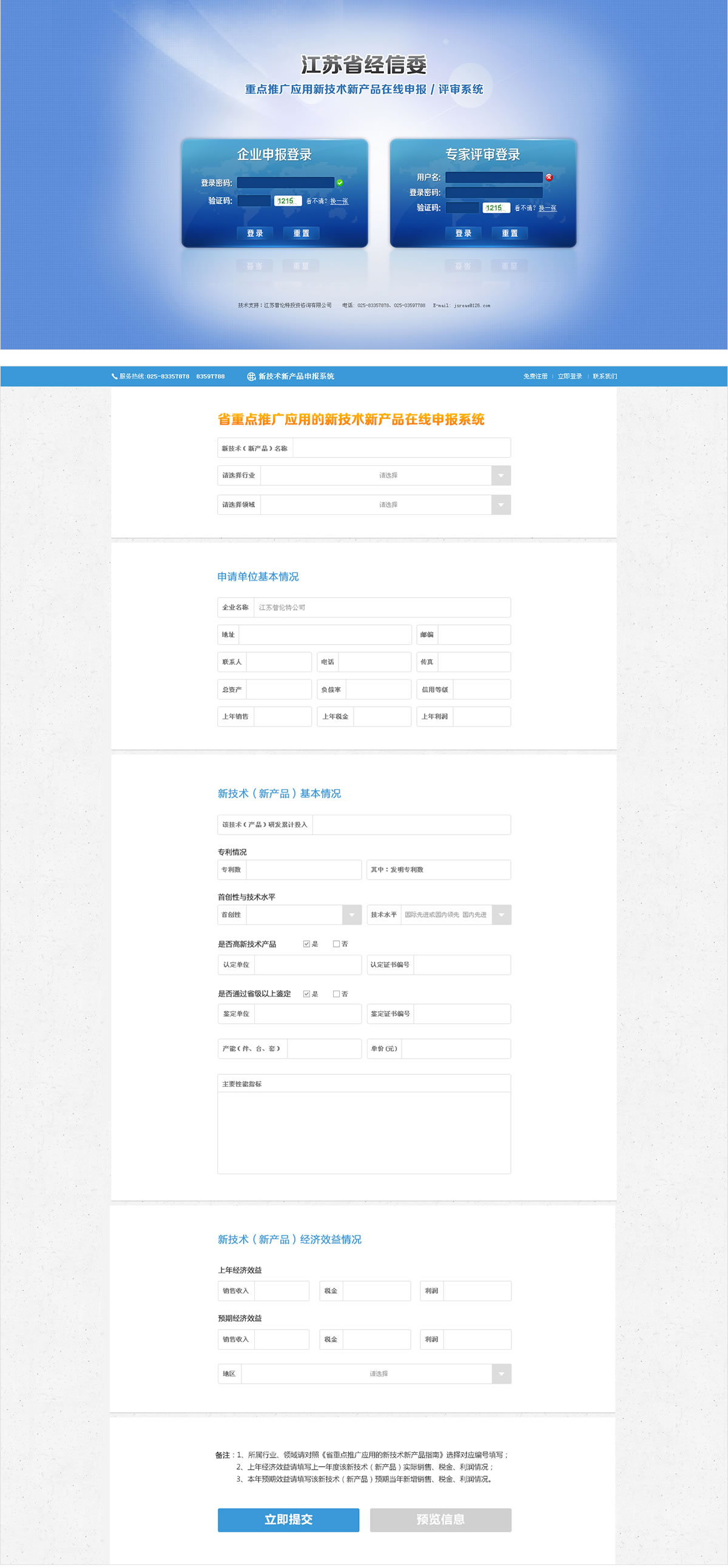Click 重置 button in 专家评审登录 panel
This screenshot has width=728, height=1568.
(x=510, y=233)
